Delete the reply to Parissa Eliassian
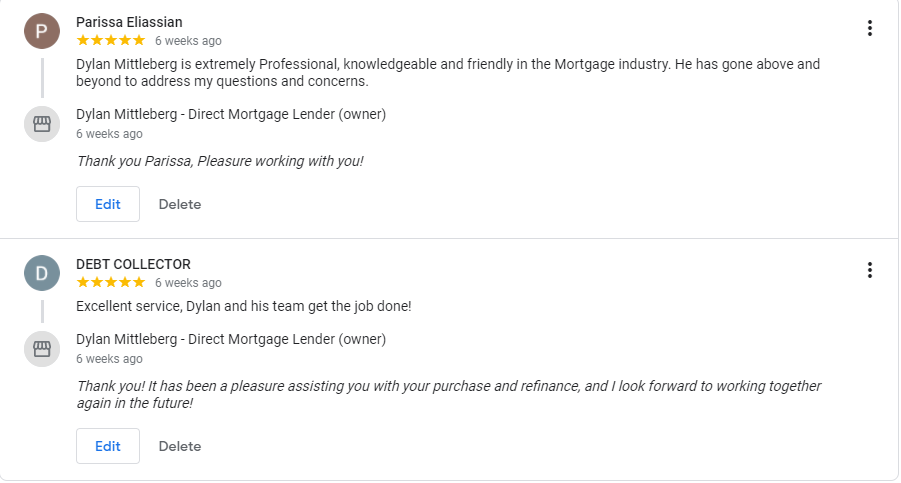Screen dimensions: 901x483 tap(180, 204)
